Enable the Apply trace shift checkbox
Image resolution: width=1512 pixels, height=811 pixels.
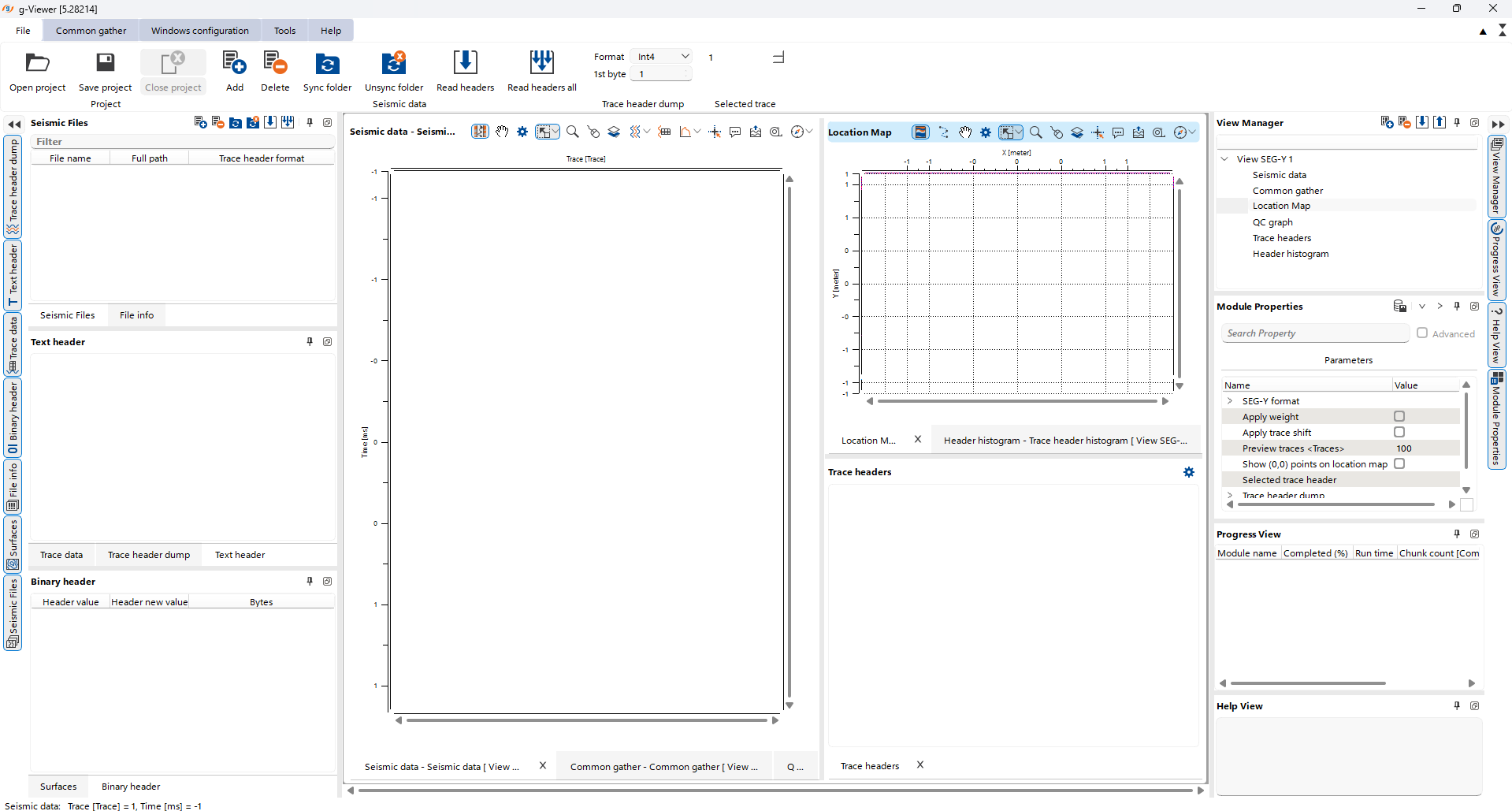(1399, 432)
